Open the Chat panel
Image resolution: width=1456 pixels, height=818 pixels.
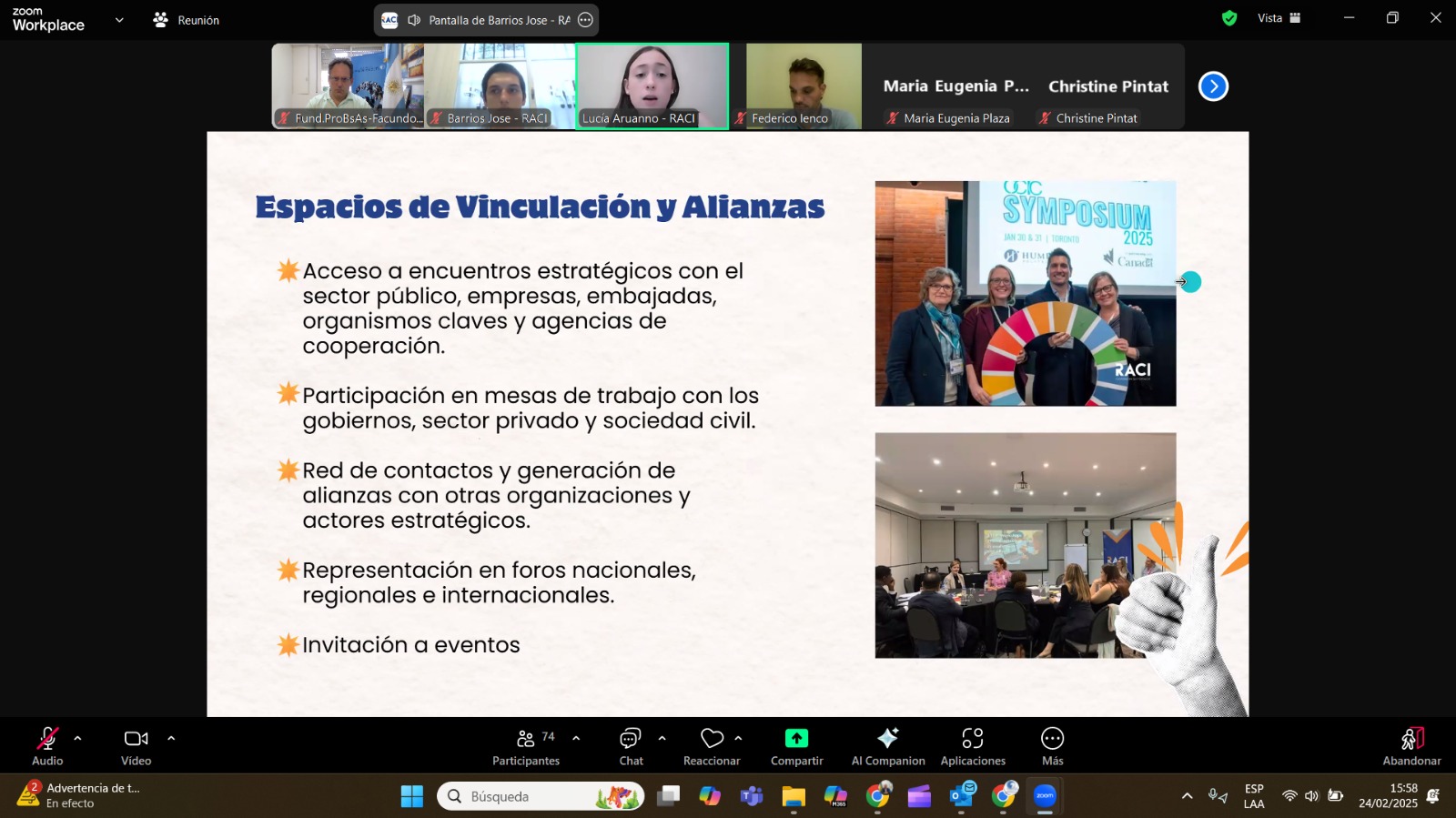631,746
